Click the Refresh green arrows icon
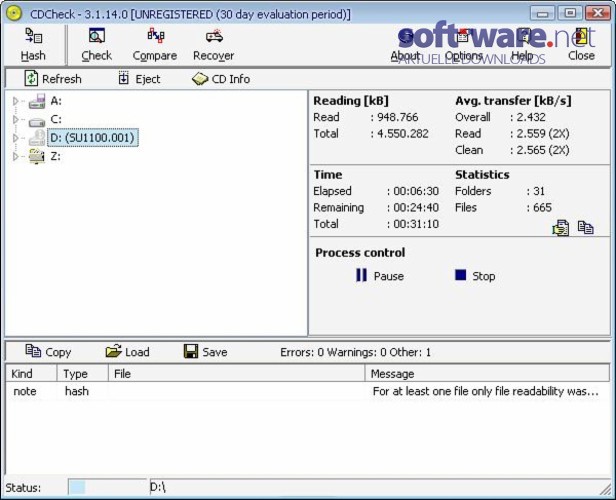 [x=31, y=78]
